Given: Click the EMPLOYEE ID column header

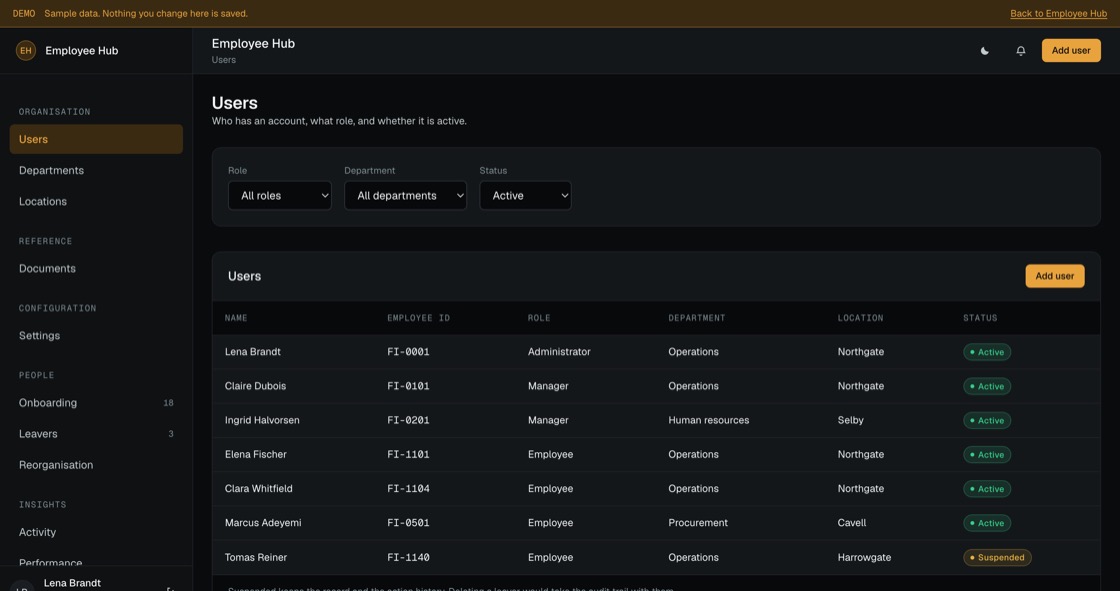Looking at the screenshot, I should click(419, 318).
